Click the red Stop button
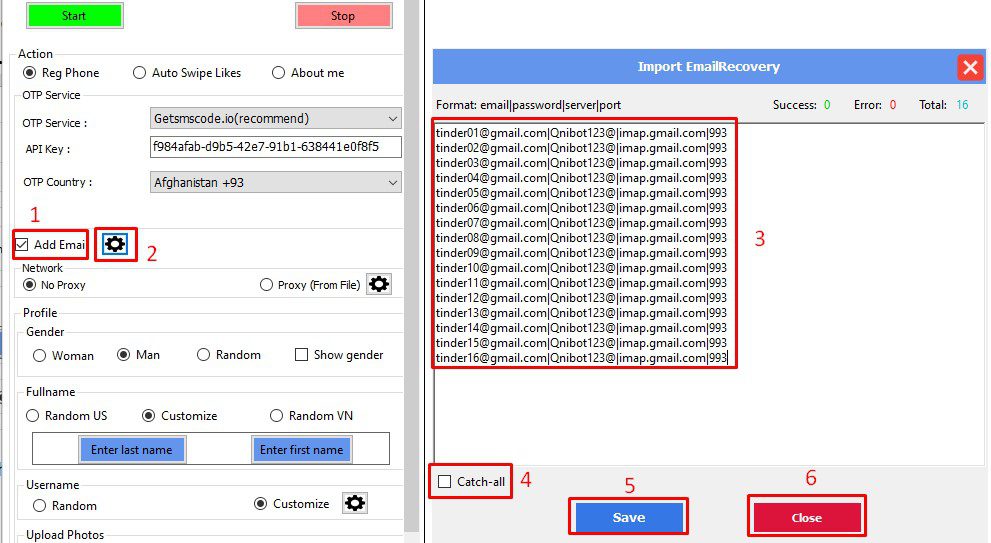 point(343,16)
